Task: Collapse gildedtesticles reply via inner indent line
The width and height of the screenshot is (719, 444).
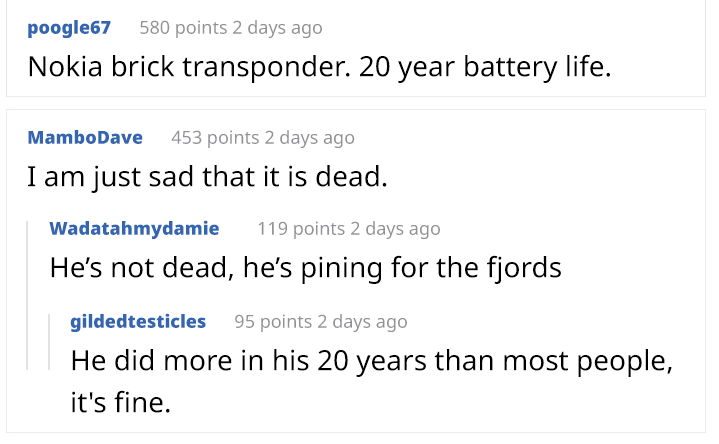Action: [x=49, y=342]
